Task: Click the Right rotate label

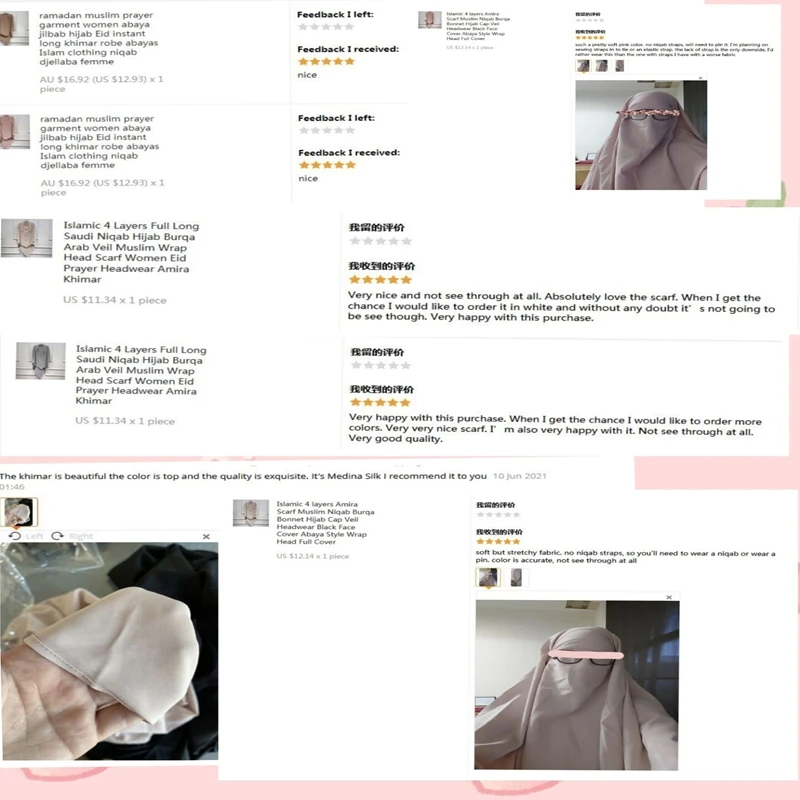Action: (x=81, y=536)
